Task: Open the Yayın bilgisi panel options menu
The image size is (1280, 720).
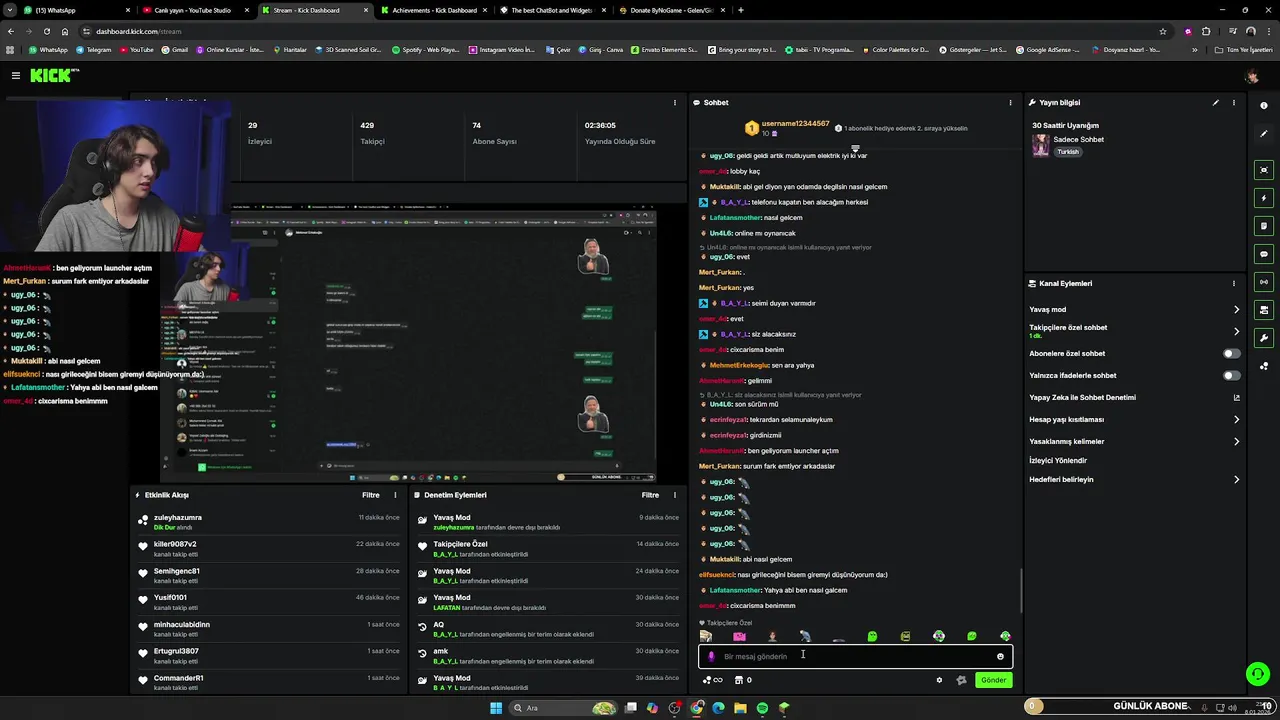Action: pyautogui.click(x=1233, y=102)
